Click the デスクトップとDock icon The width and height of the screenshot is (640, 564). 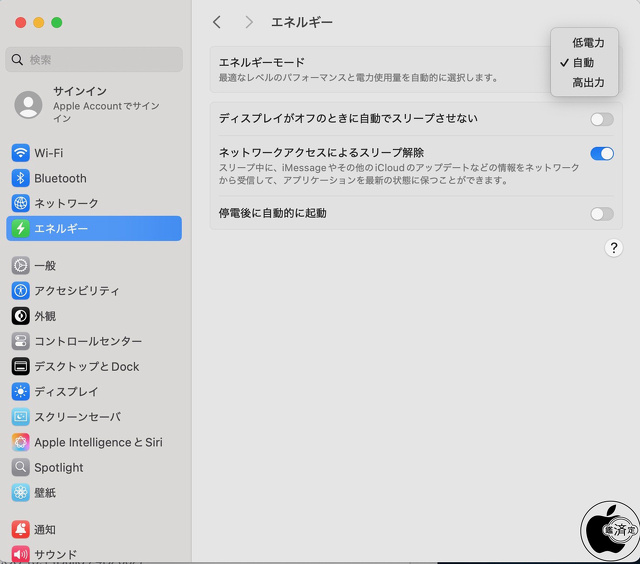click(x=20, y=366)
